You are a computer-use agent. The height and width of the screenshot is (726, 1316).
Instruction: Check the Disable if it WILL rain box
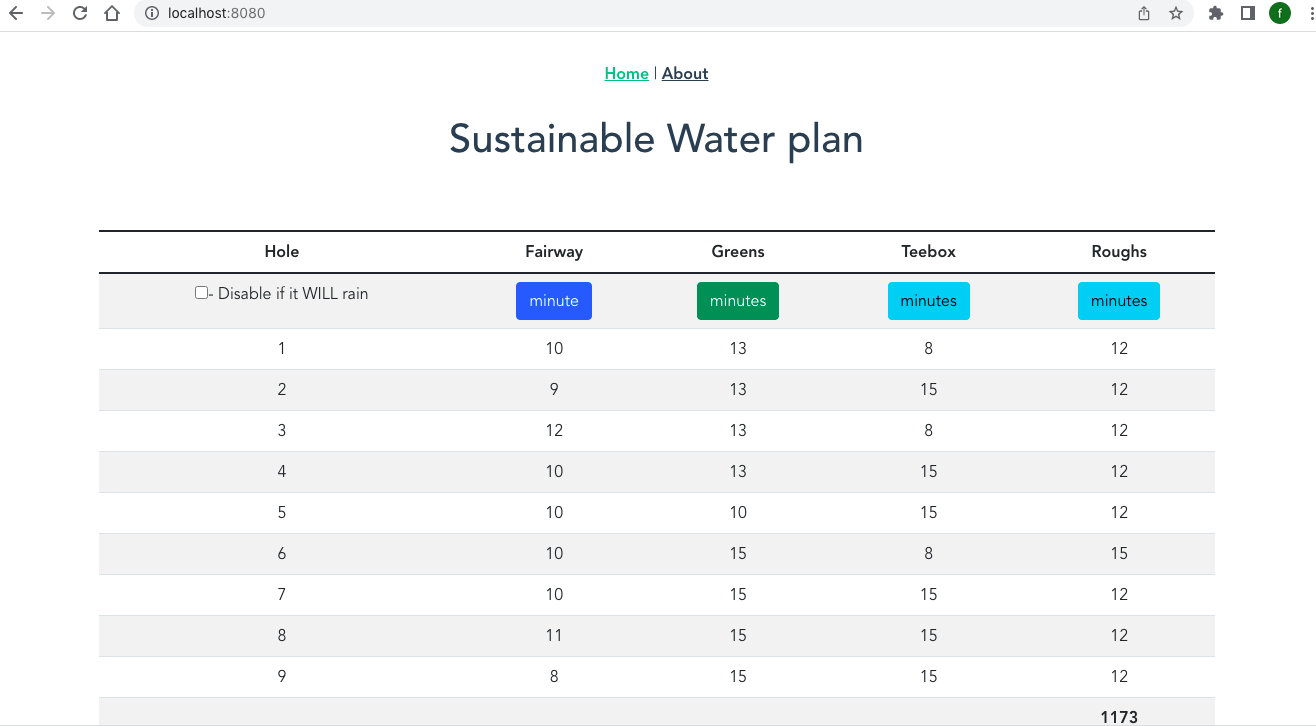(x=201, y=293)
